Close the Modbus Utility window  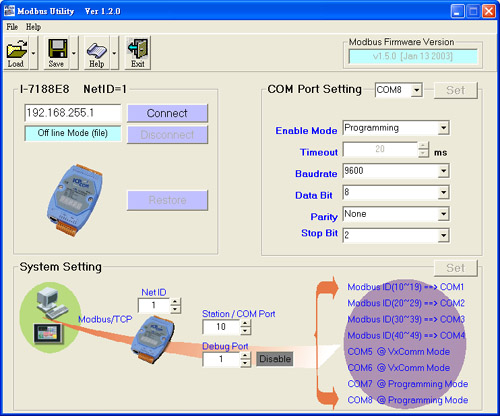pyautogui.click(x=489, y=11)
